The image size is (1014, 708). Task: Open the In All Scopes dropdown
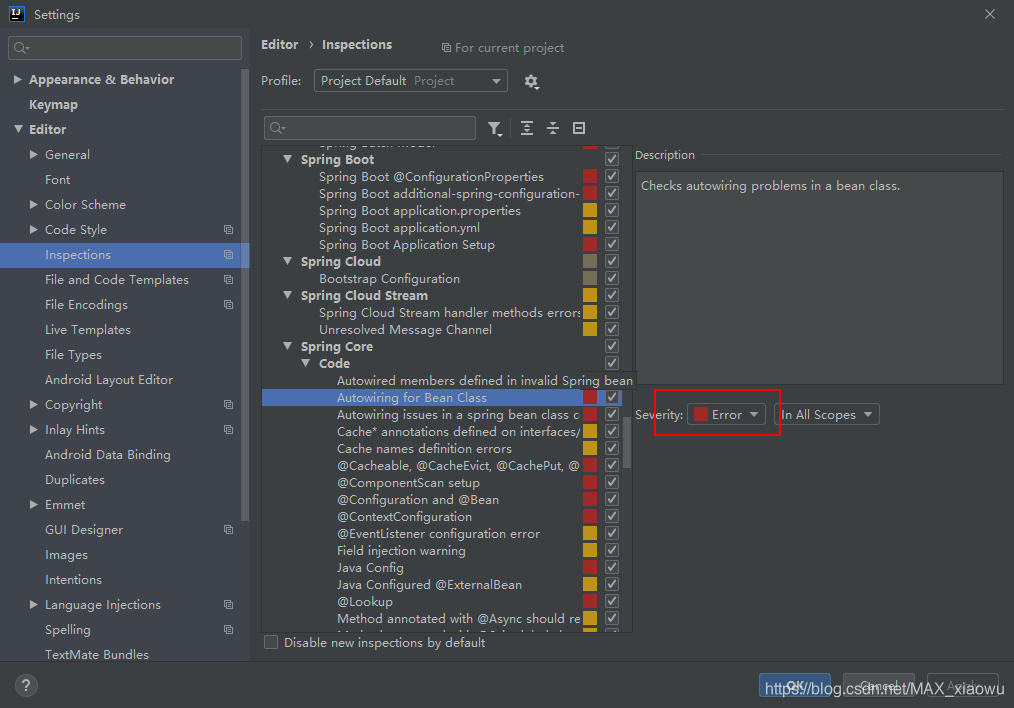[x=827, y=414]
